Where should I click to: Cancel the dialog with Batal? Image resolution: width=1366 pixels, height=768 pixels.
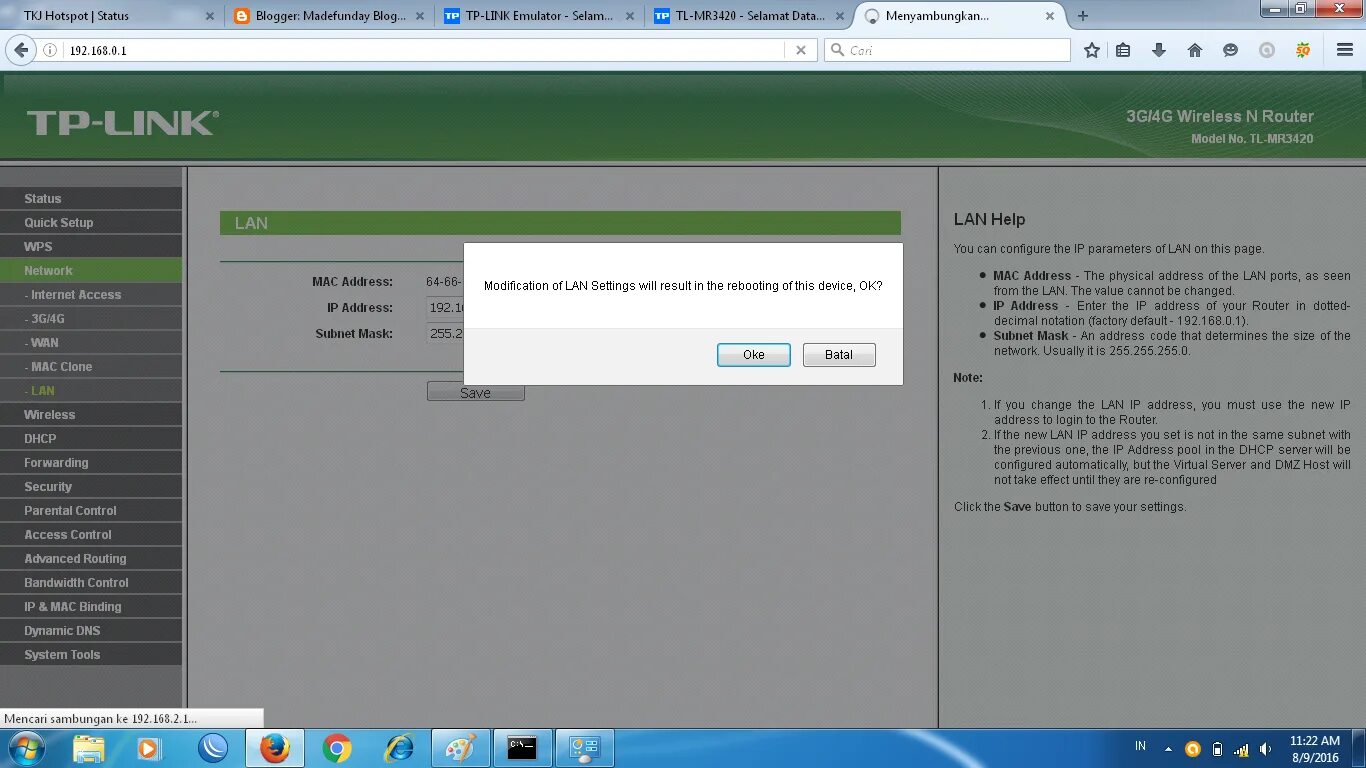[839, 355]
